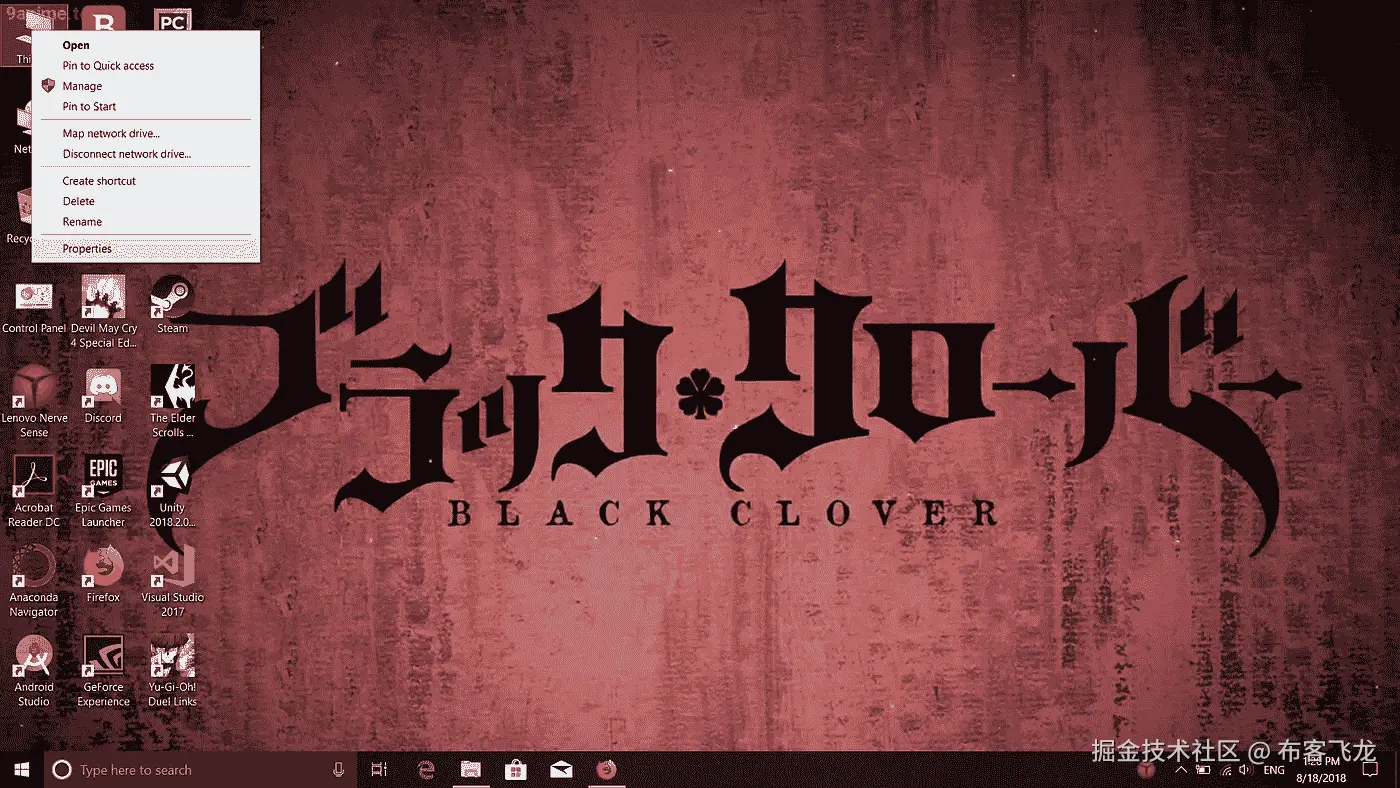Open the Mail app on taskbar
The image size is (1400, 788).
click(561, 770)
